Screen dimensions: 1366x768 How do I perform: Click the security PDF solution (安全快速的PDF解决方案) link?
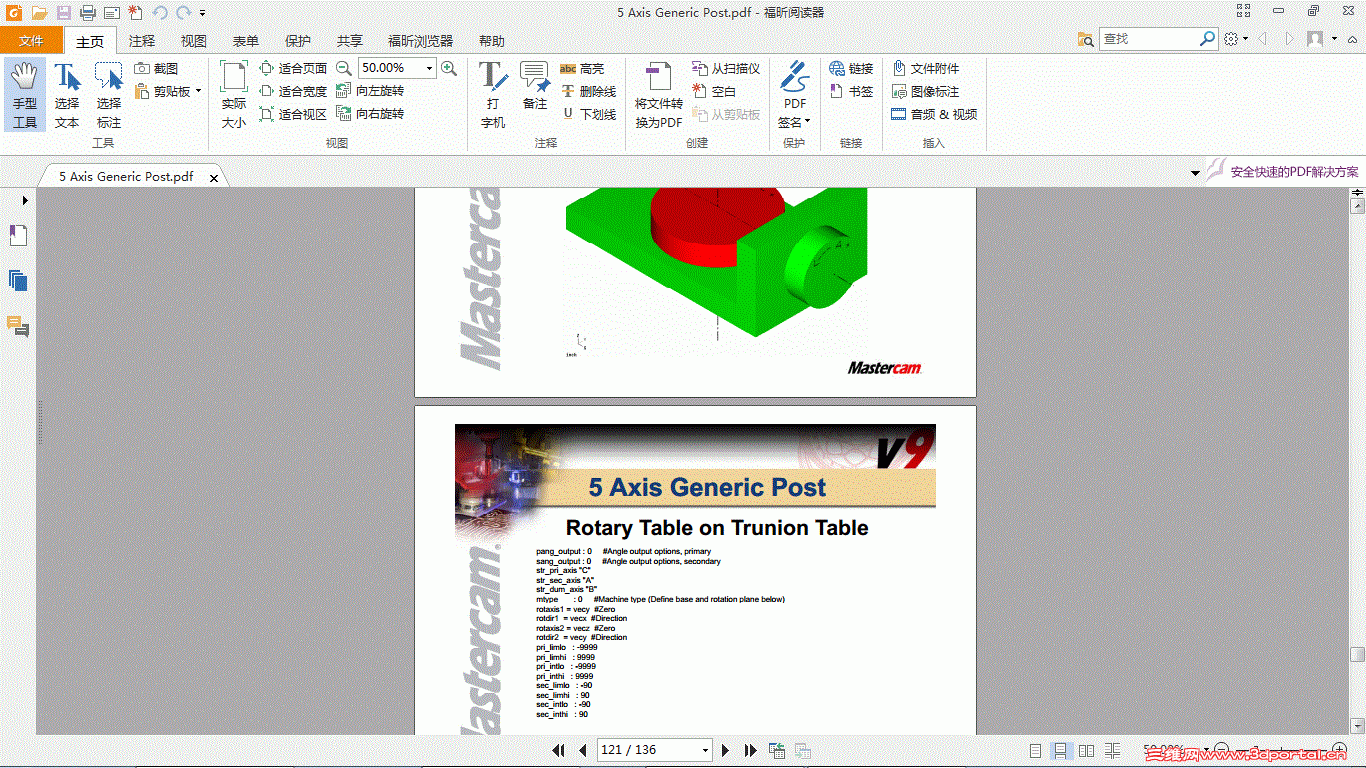1294,172
